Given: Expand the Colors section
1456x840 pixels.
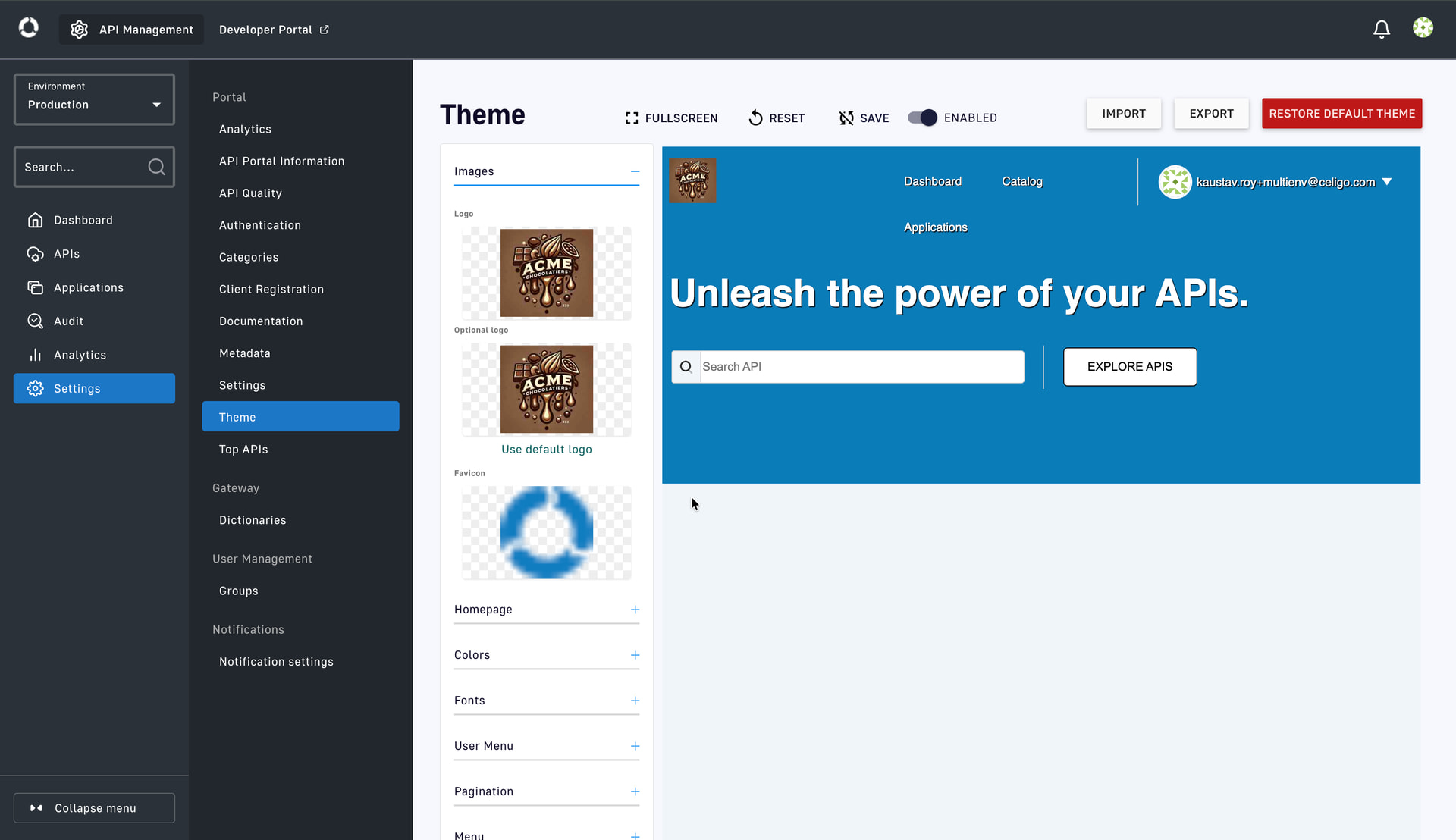Looking at the screenshot, I should click(635, 655).
